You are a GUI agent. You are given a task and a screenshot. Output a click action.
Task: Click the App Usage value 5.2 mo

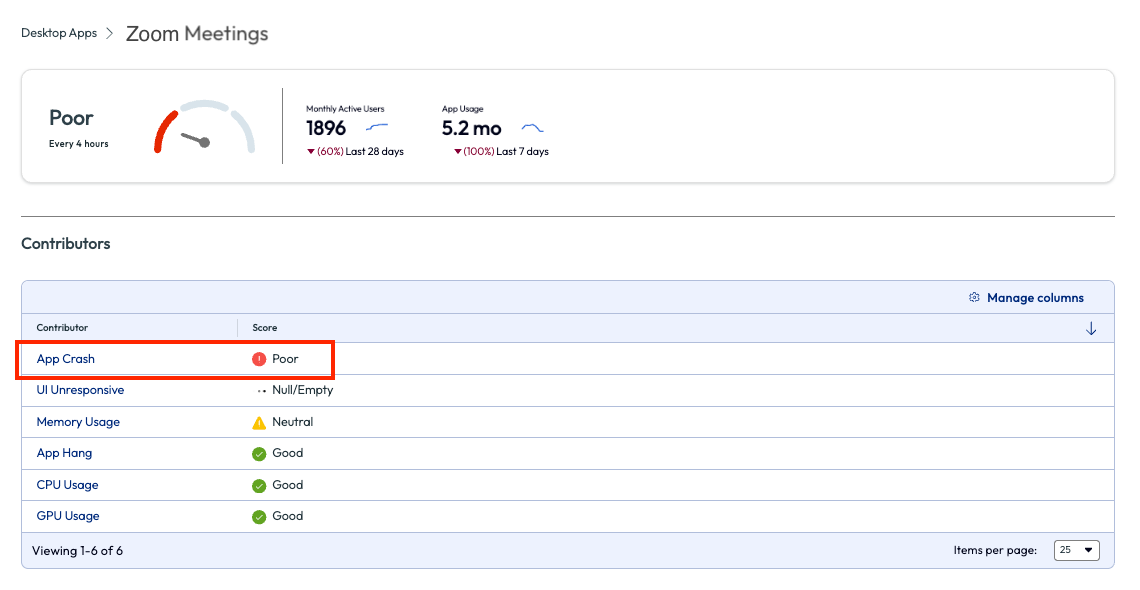(x=471, y=129)
